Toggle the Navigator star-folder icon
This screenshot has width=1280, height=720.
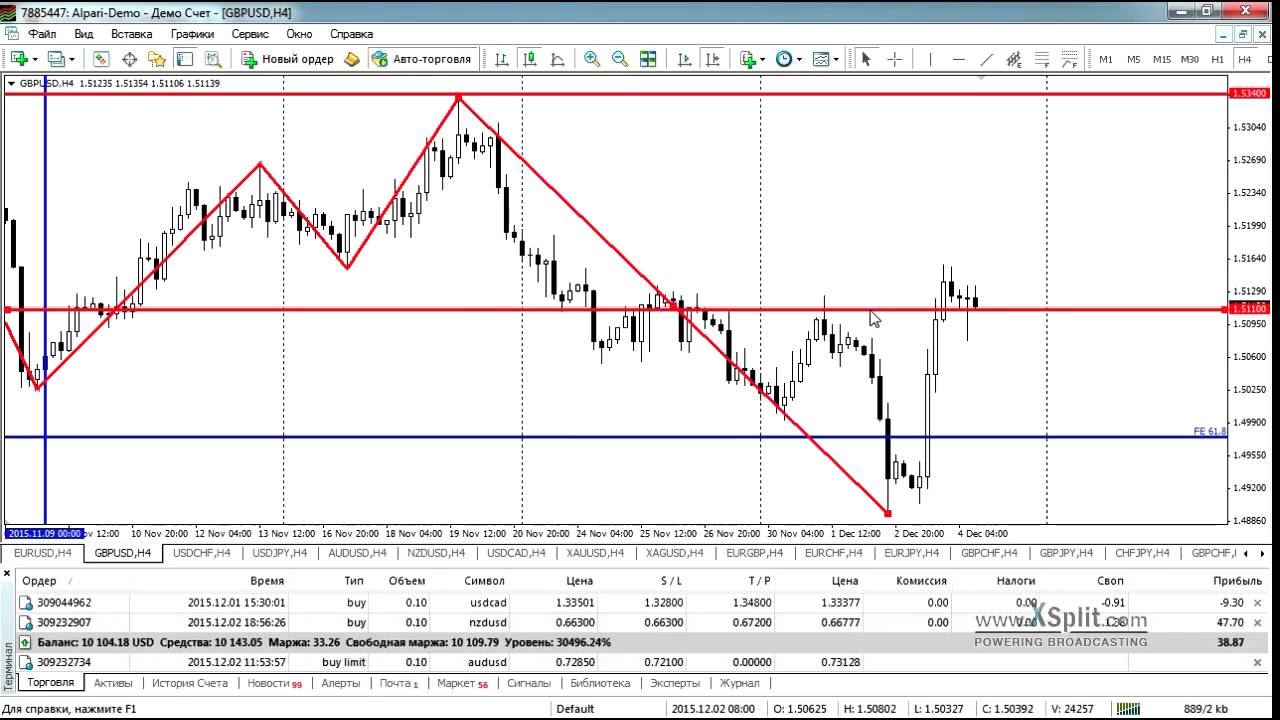157,59
